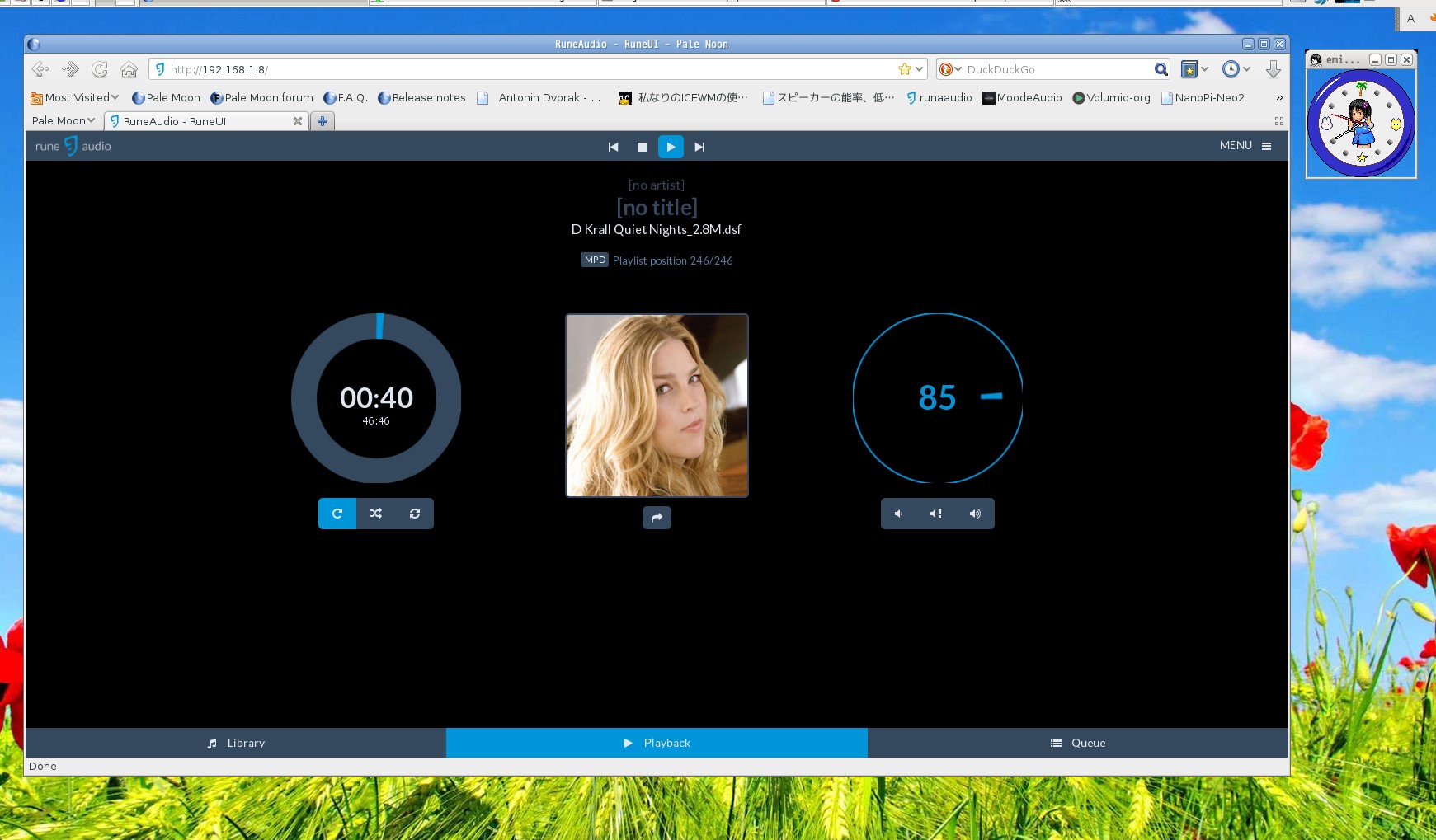Open the Pale Moon bookmarks folder dropdown
Viewport: 1436px width, 840px height.
pos(61,120)
